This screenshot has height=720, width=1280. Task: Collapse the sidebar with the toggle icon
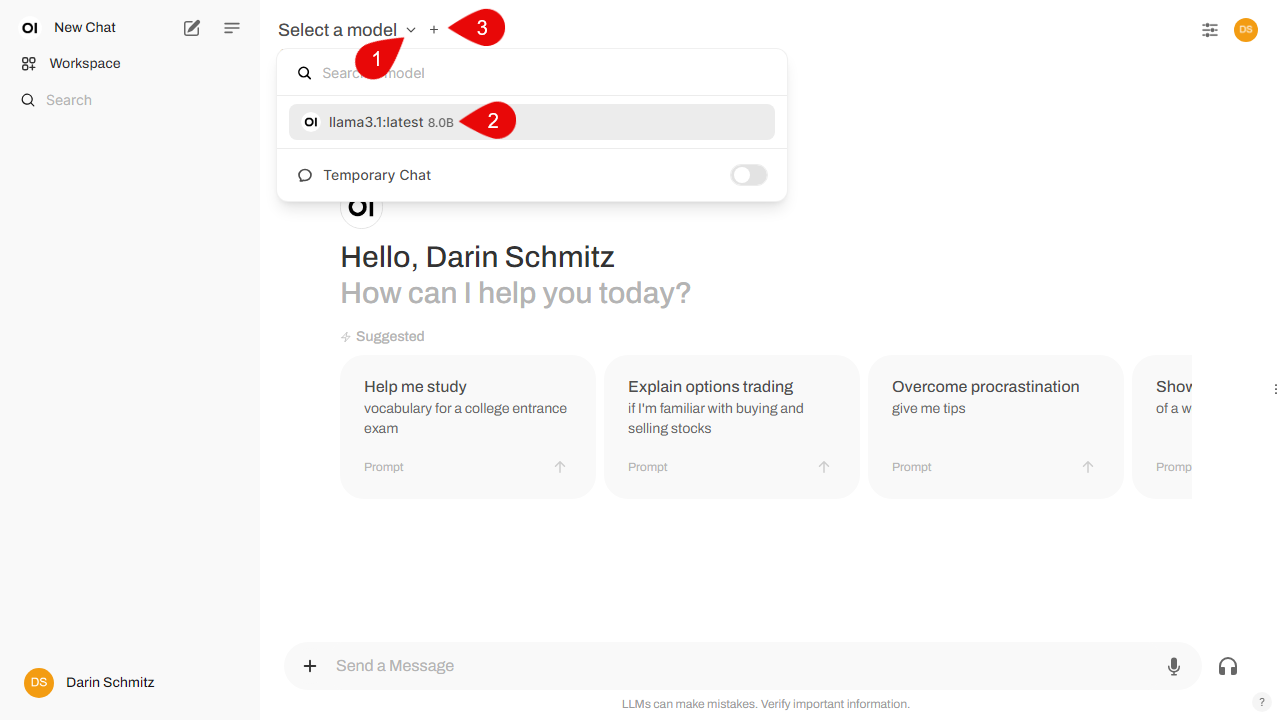click(x=231, y=28)
